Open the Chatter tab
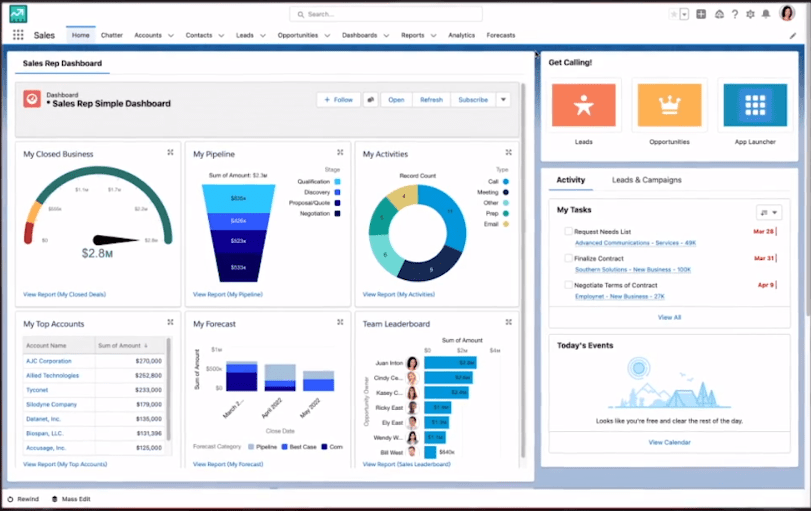 pos(112,35)
